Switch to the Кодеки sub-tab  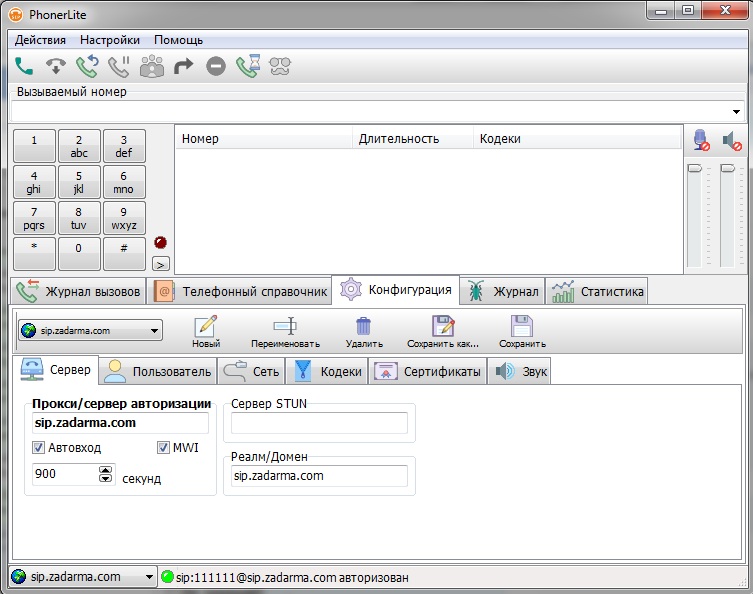(327, 371)
